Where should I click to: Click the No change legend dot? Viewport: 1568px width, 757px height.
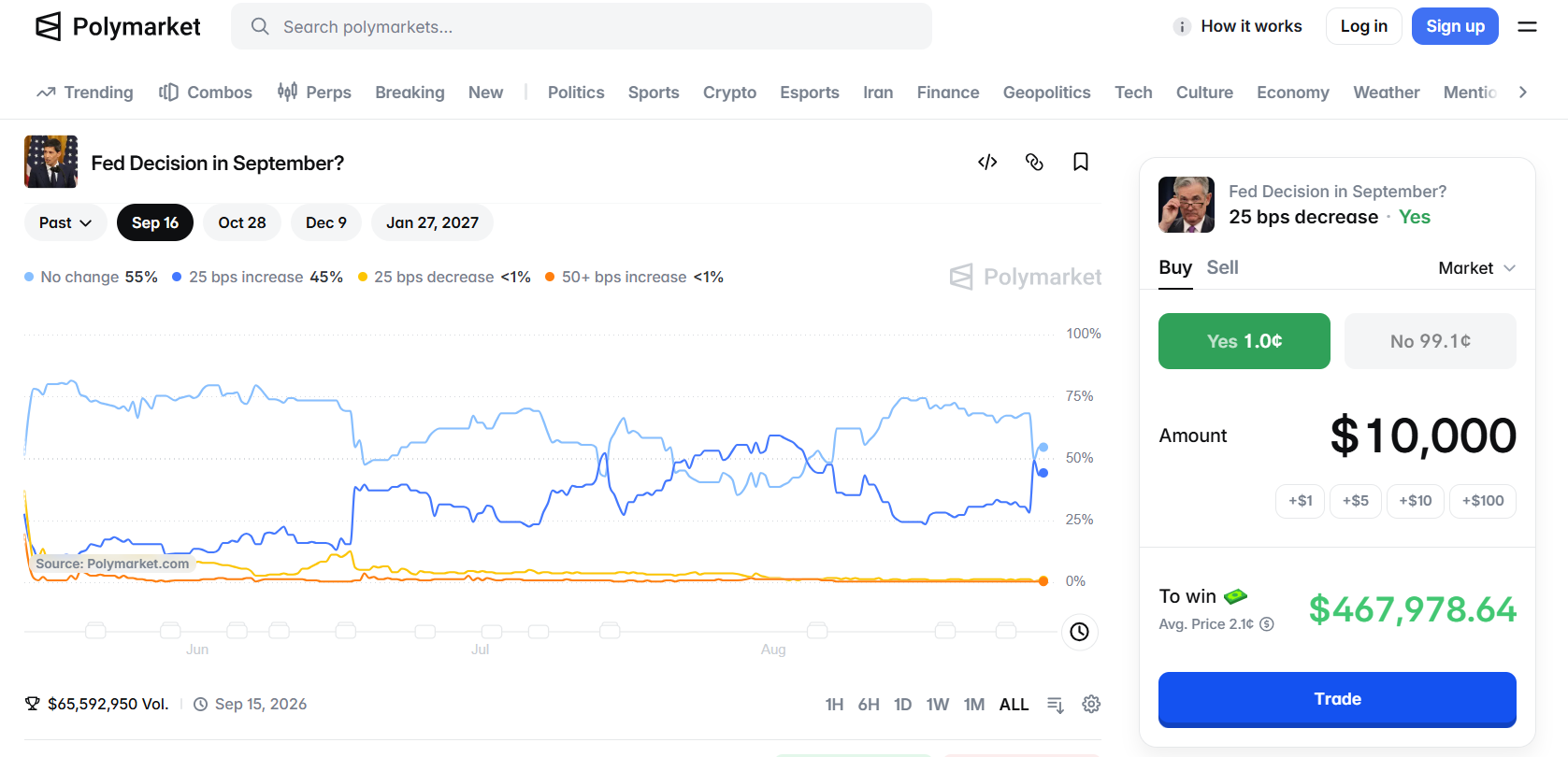coord(29,277)
